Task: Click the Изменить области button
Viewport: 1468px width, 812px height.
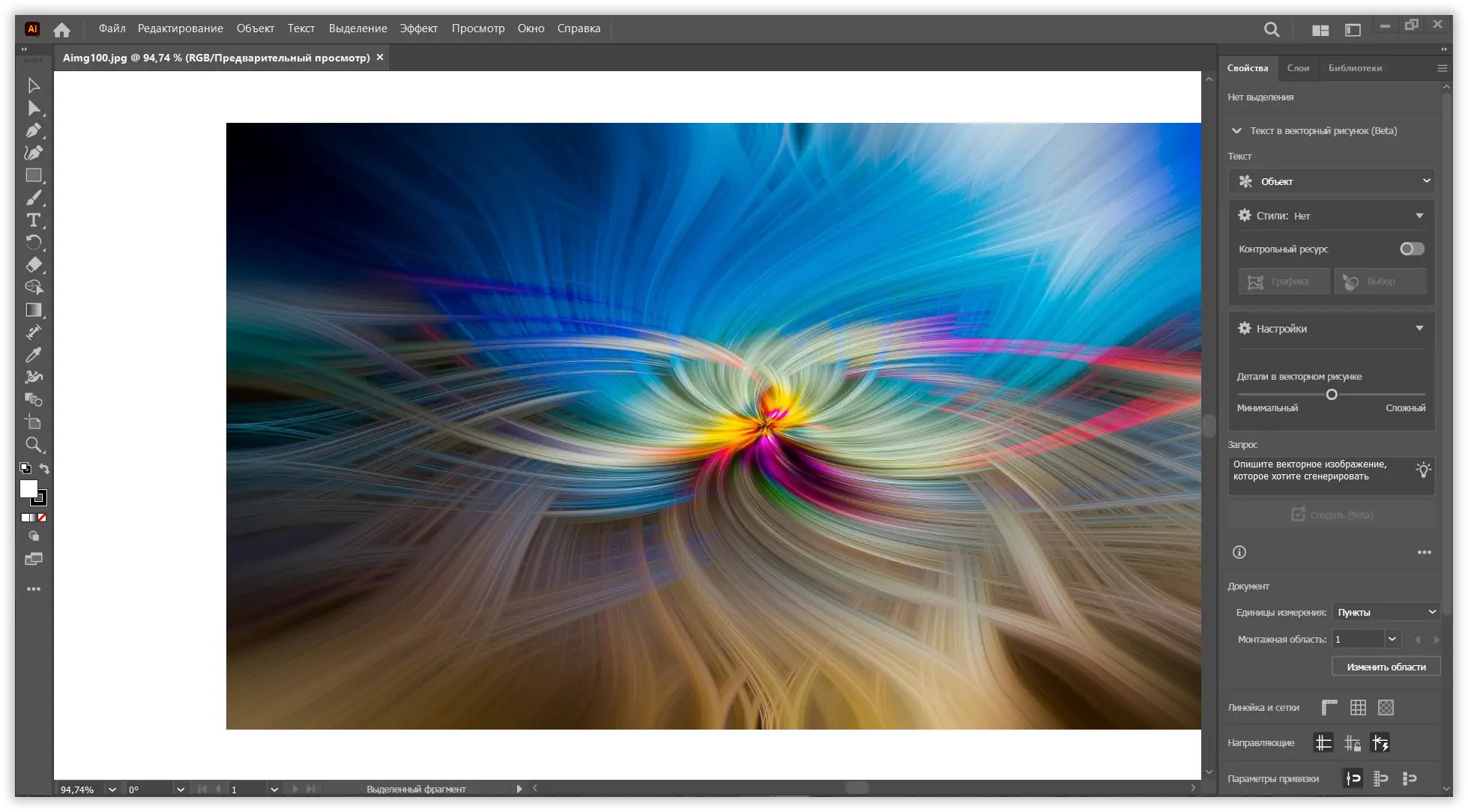Action: point(1386,667)
